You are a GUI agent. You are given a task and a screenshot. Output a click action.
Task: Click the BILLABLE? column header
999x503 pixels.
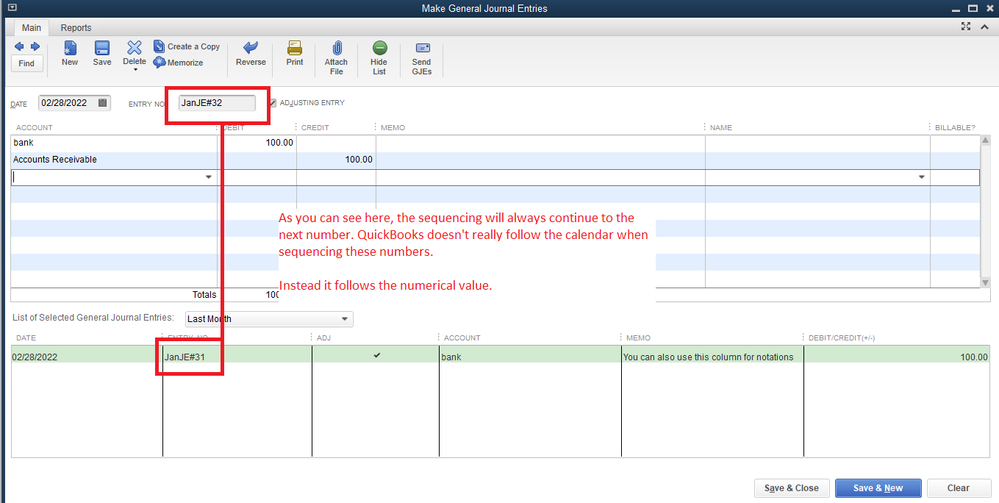[x=955, y=128]
